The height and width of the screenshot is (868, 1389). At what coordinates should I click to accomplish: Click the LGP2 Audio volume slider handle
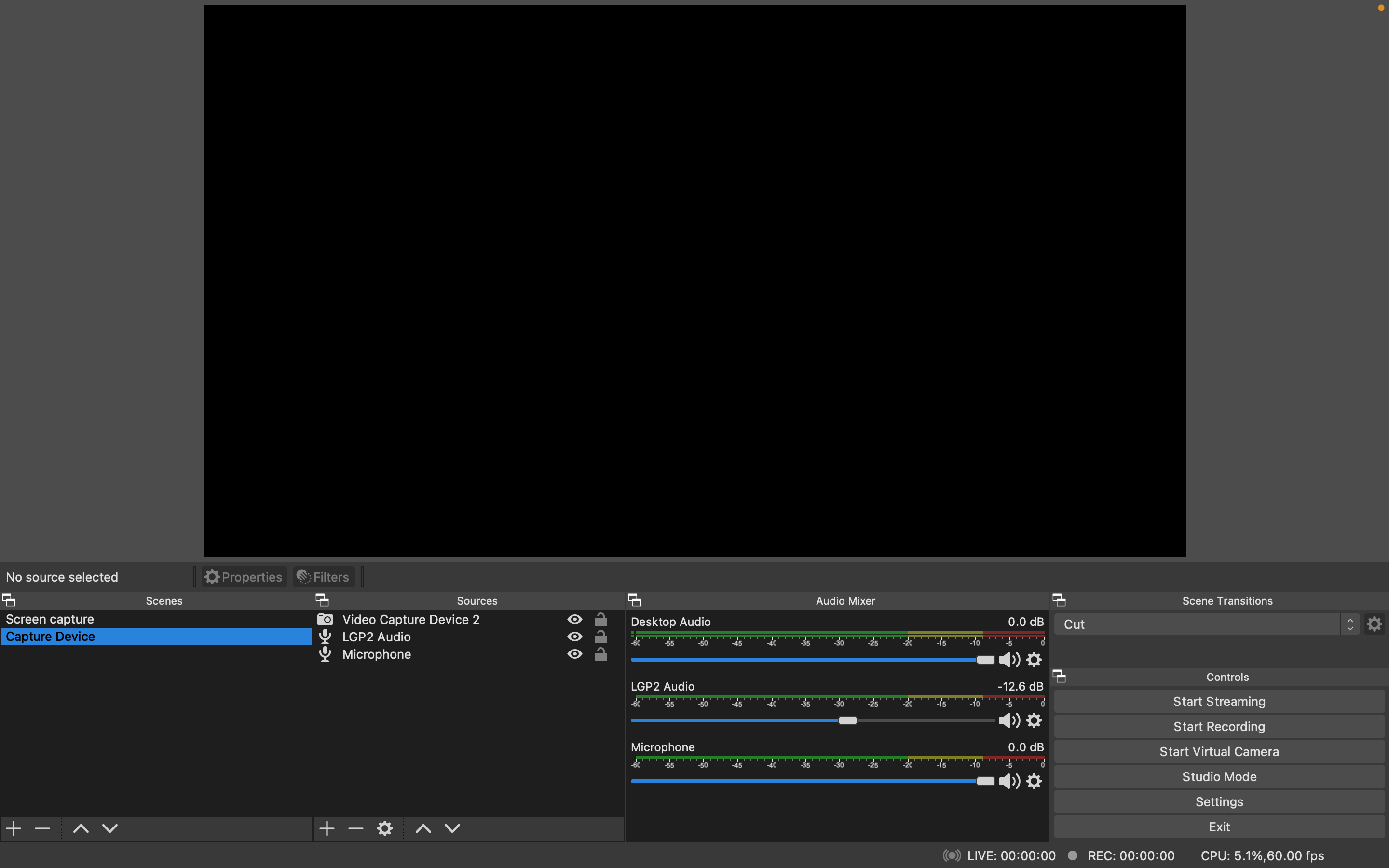point(848,720)
